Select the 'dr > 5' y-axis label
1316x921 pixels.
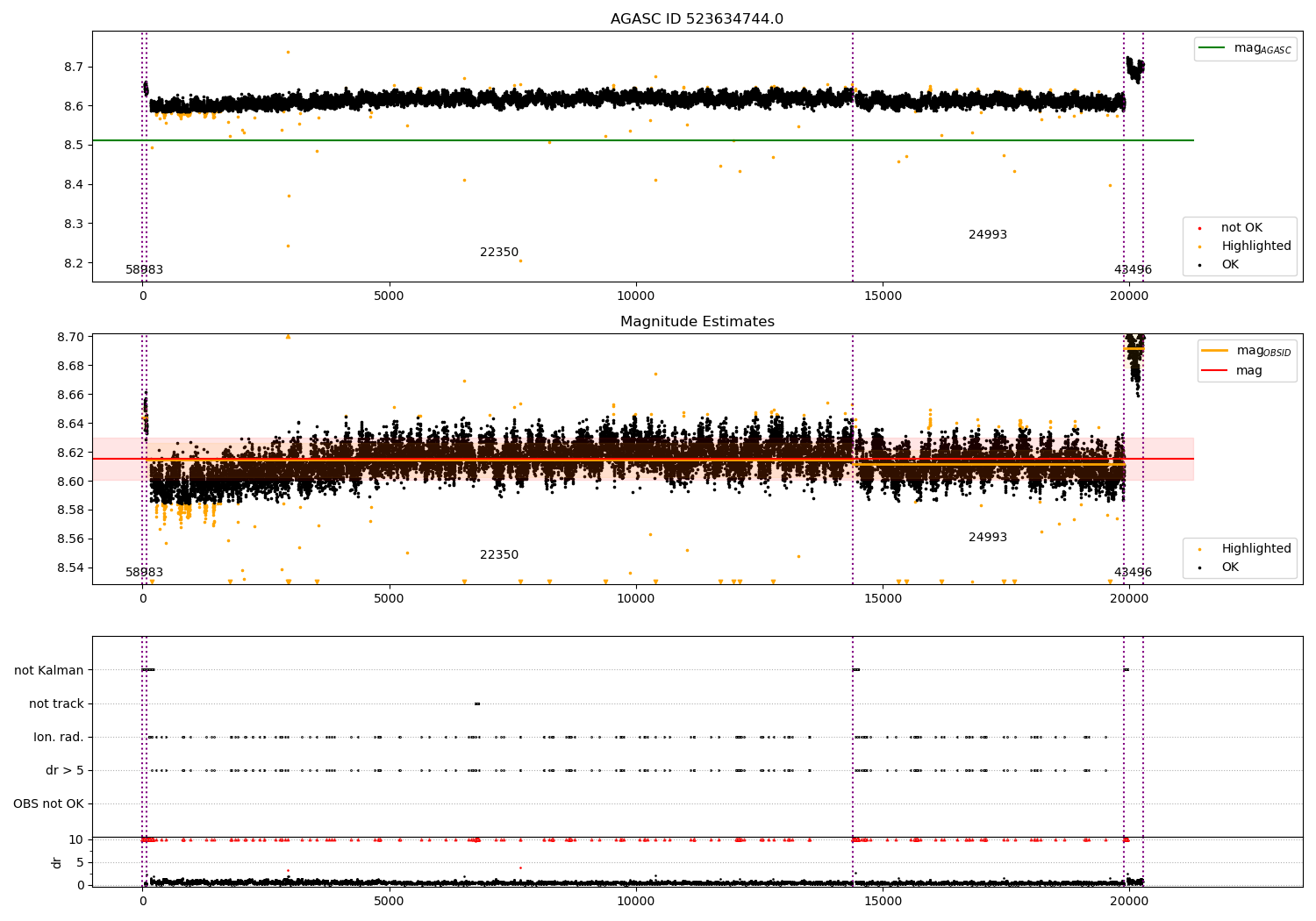pyautogui.click(x=65, y=770)
